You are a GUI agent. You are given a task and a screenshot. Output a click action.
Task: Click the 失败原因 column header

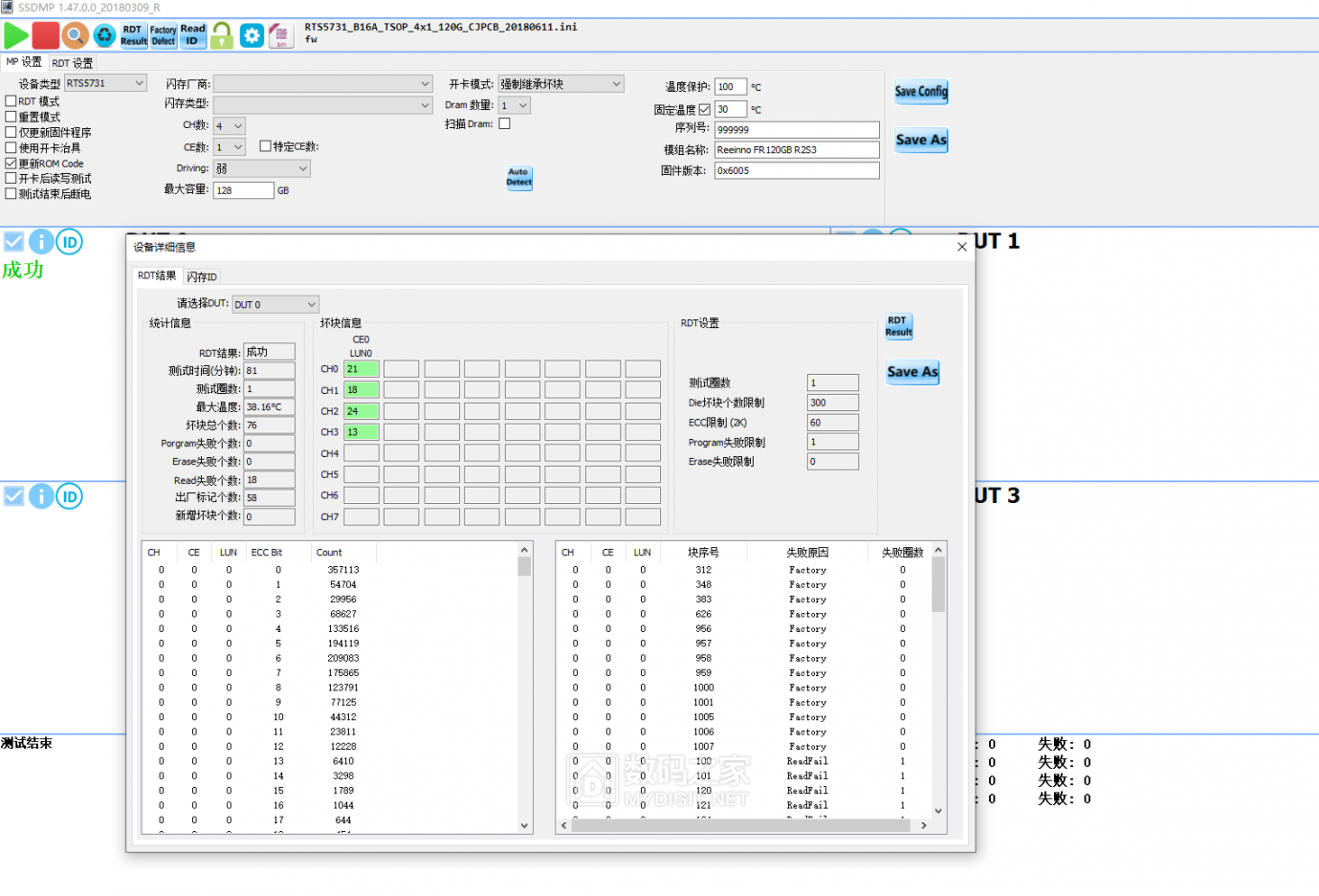807,553
